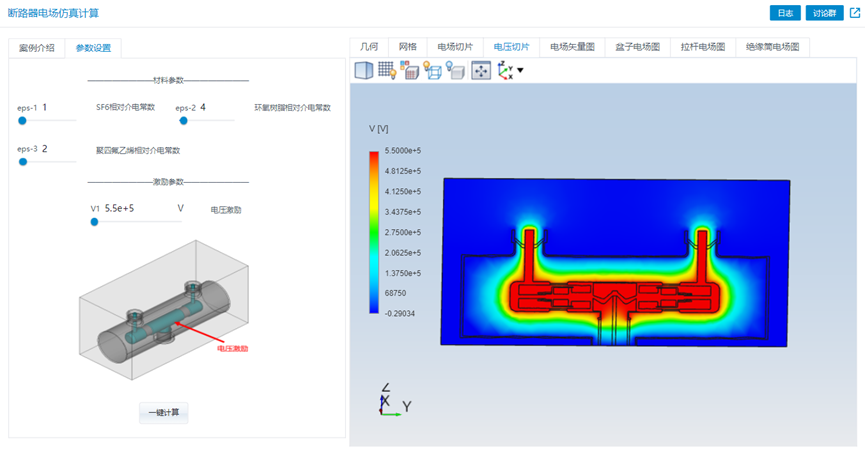Image resolution: width=865 pixels, height=453 pixels.
Task: Click the legend value 4.8125e+5
Action: click(403, 171)
